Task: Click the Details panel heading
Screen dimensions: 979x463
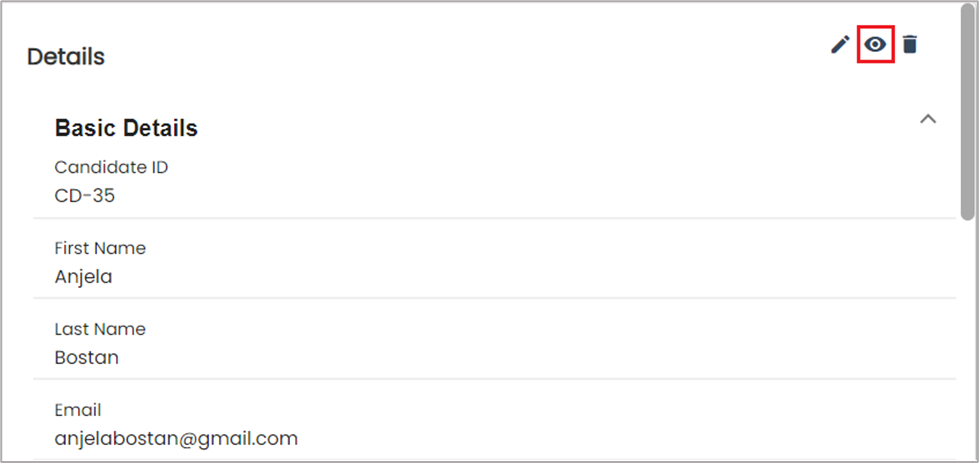Action: click(x=66, y=57)
